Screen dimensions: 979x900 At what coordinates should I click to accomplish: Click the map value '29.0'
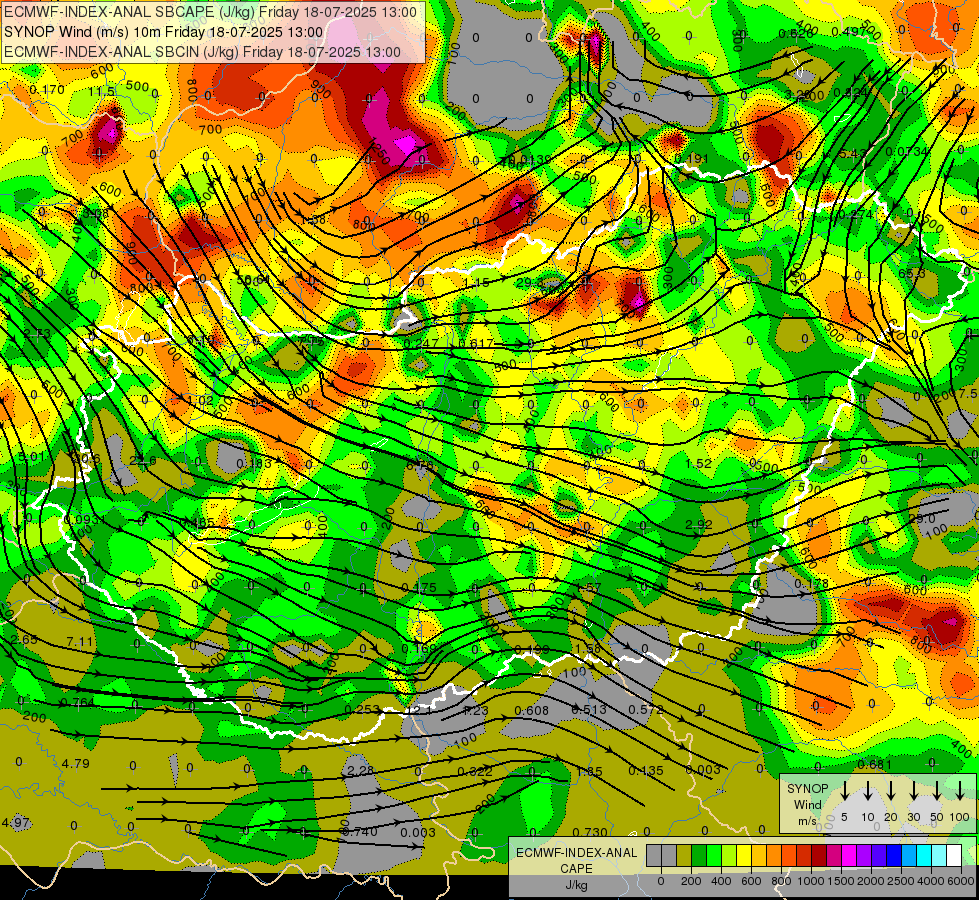click(922, 519)
